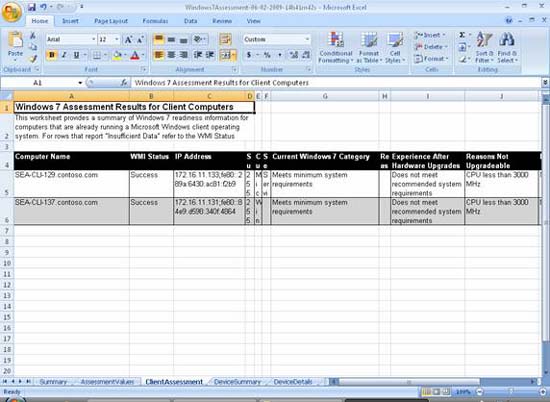Open the Formulas ribbon tab

(x=155, y=21)
